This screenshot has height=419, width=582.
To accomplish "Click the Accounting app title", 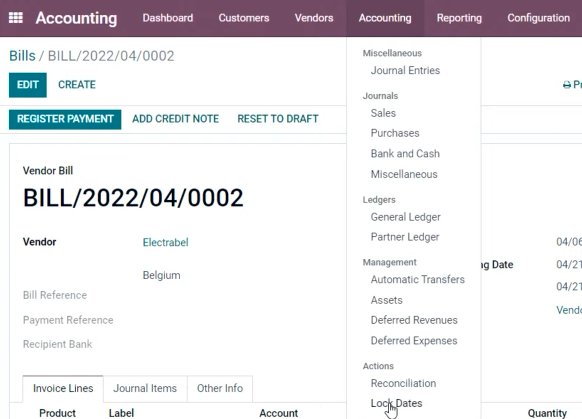I will 76,18.
